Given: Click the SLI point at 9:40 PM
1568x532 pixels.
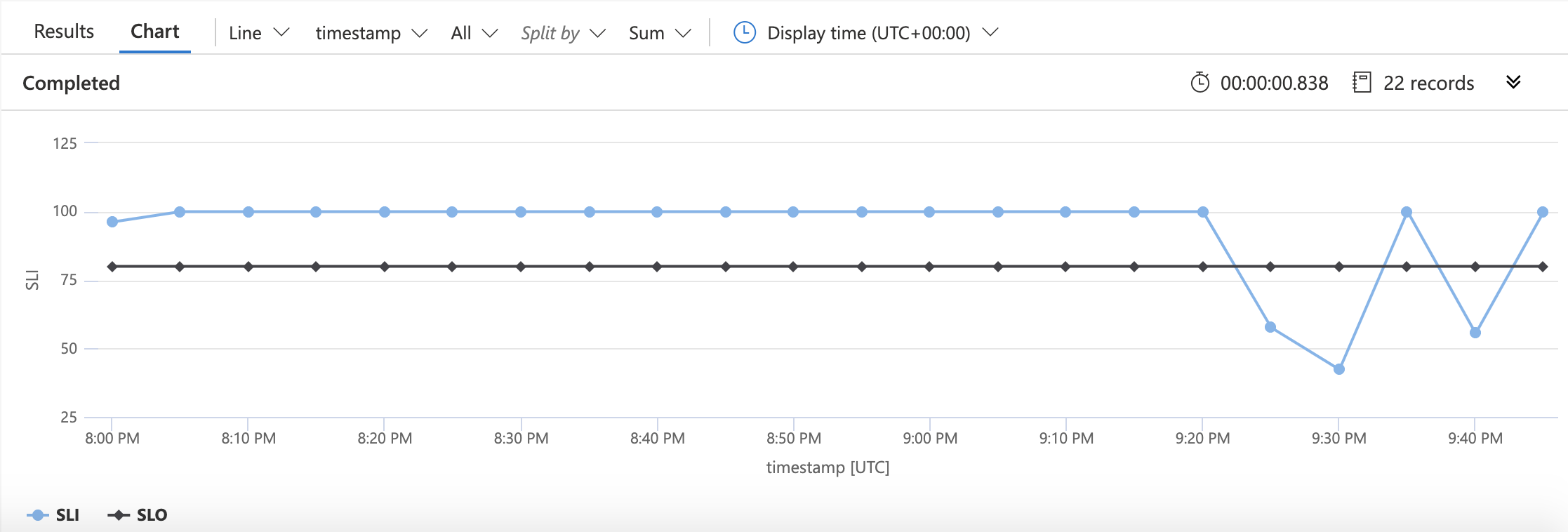Looking at the screenshot, I should coord(1475,333).
